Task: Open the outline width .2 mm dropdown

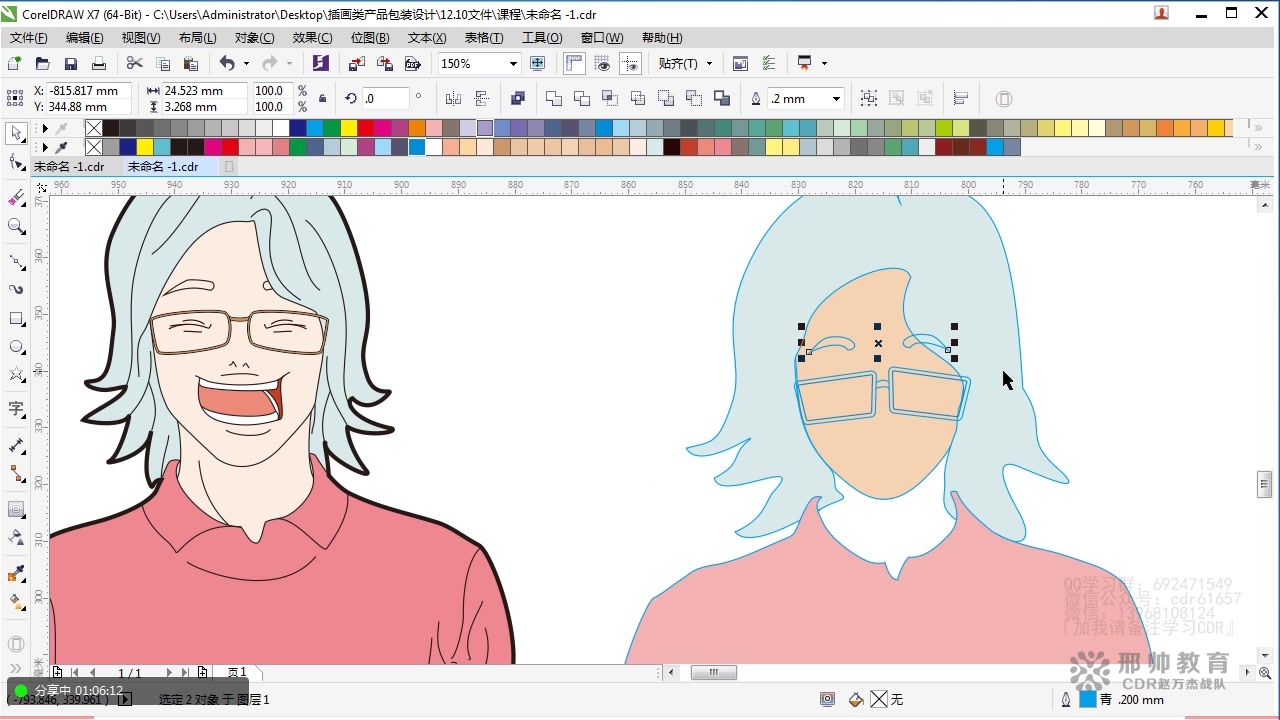Action: click(836, 98)
